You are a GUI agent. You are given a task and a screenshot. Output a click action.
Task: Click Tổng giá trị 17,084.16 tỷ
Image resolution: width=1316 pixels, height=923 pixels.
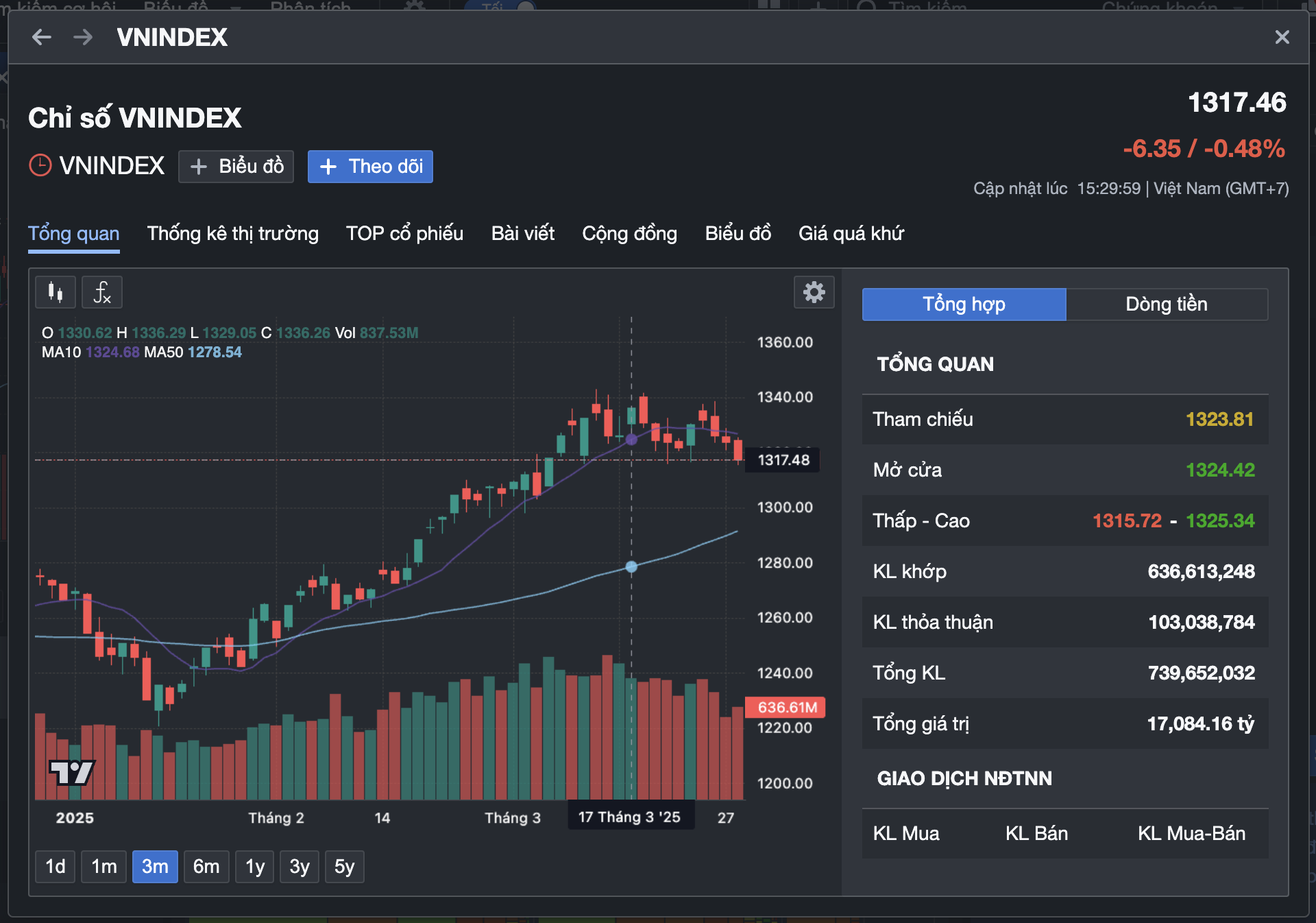coord(1201,724)
